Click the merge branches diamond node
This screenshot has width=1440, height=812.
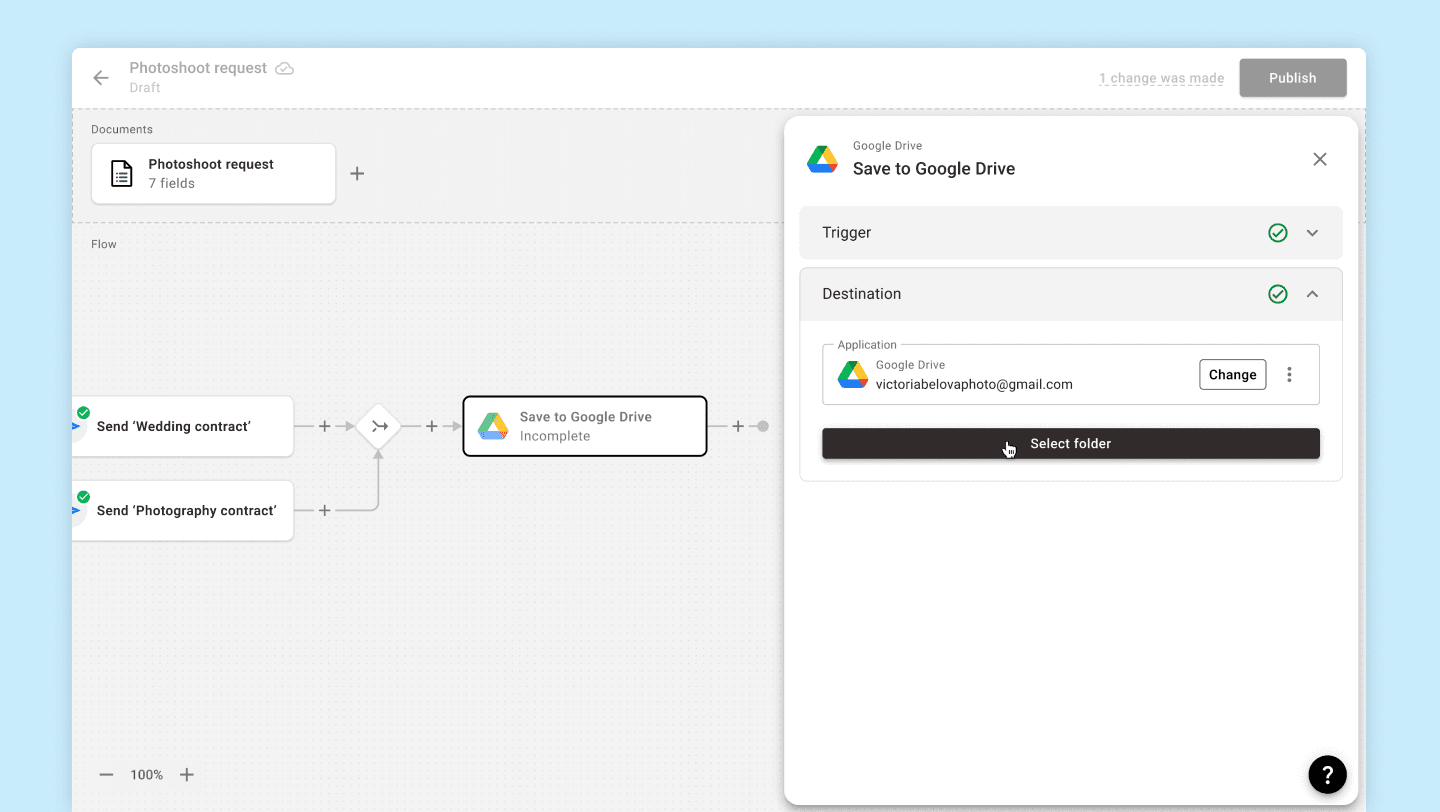tap(379, 426)
